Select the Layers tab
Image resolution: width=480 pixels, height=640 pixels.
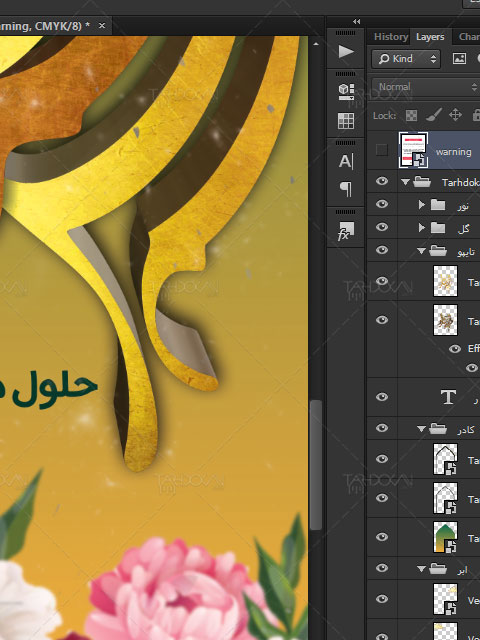(x=430, y=37)
